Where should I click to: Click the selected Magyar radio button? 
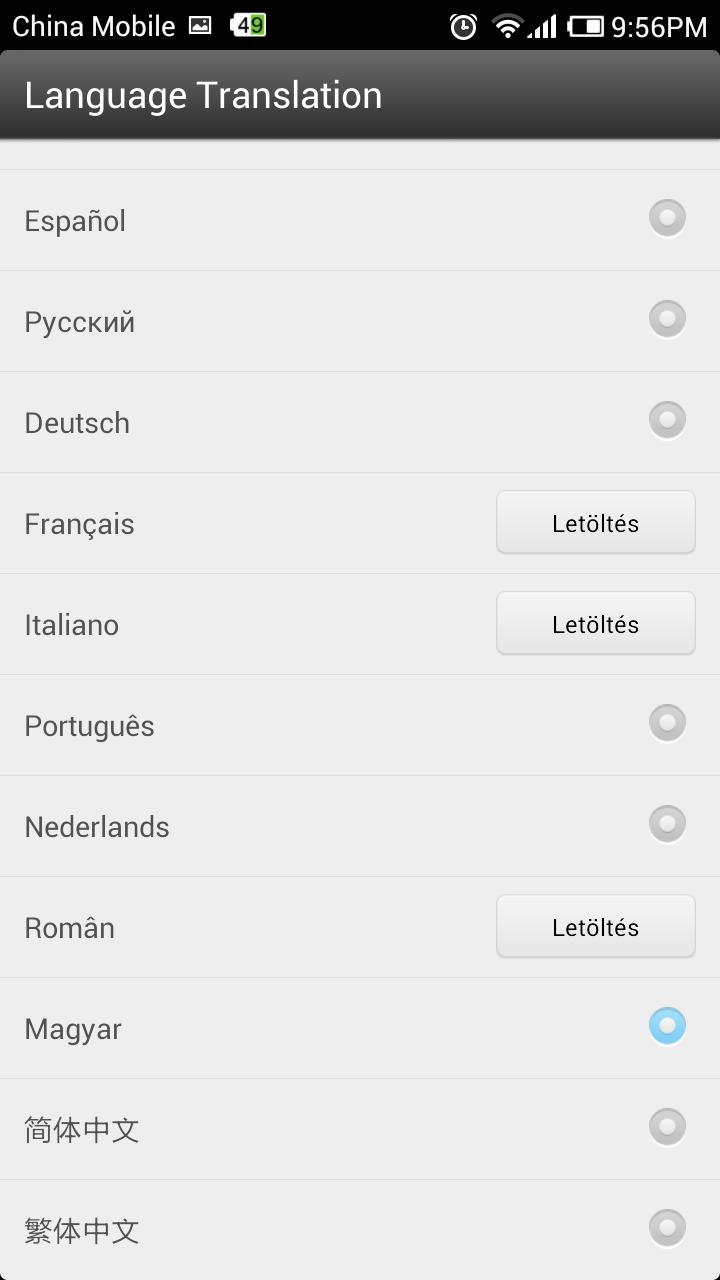tap(667, 1026)
